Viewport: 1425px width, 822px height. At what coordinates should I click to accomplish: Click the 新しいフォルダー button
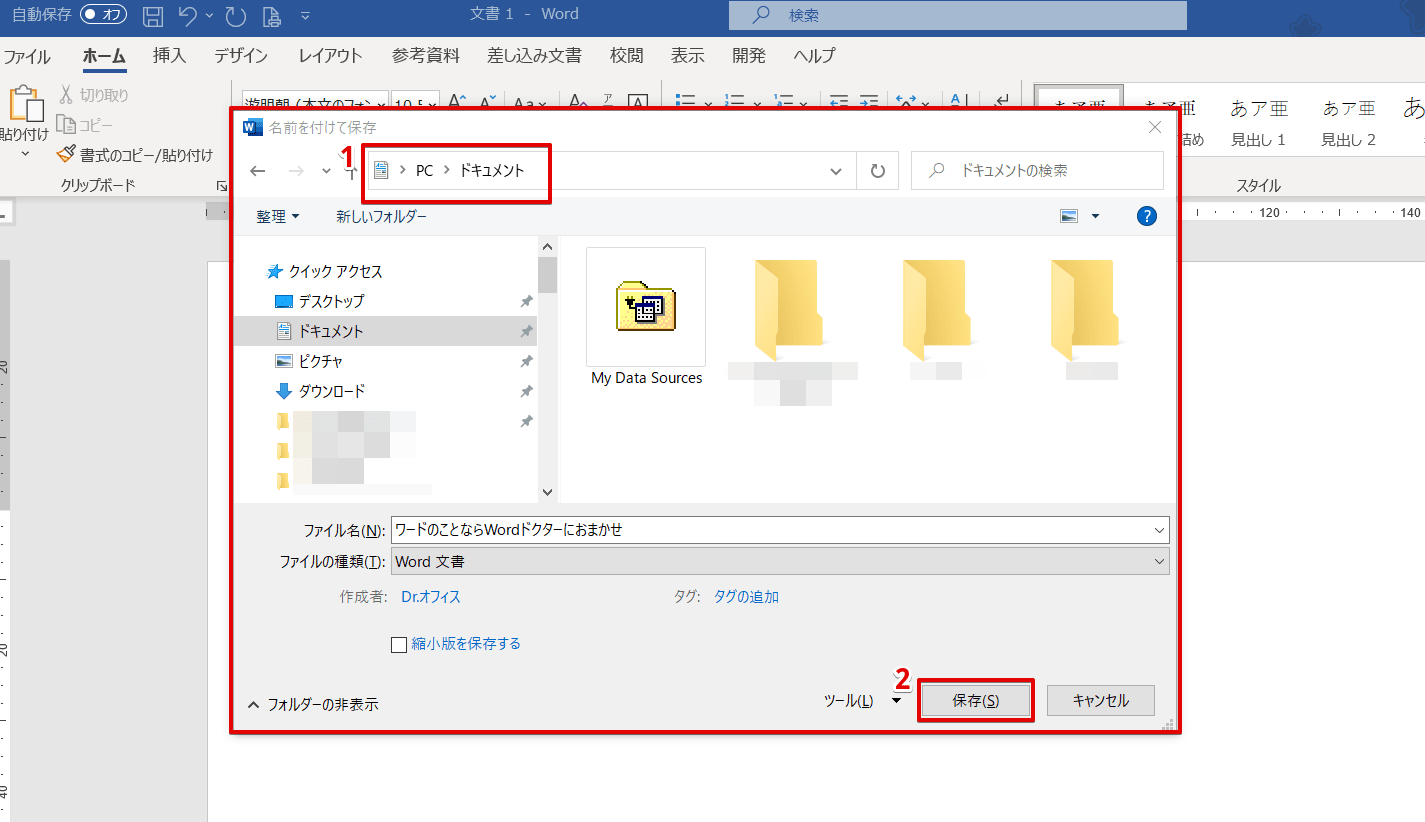click(381, 216)
